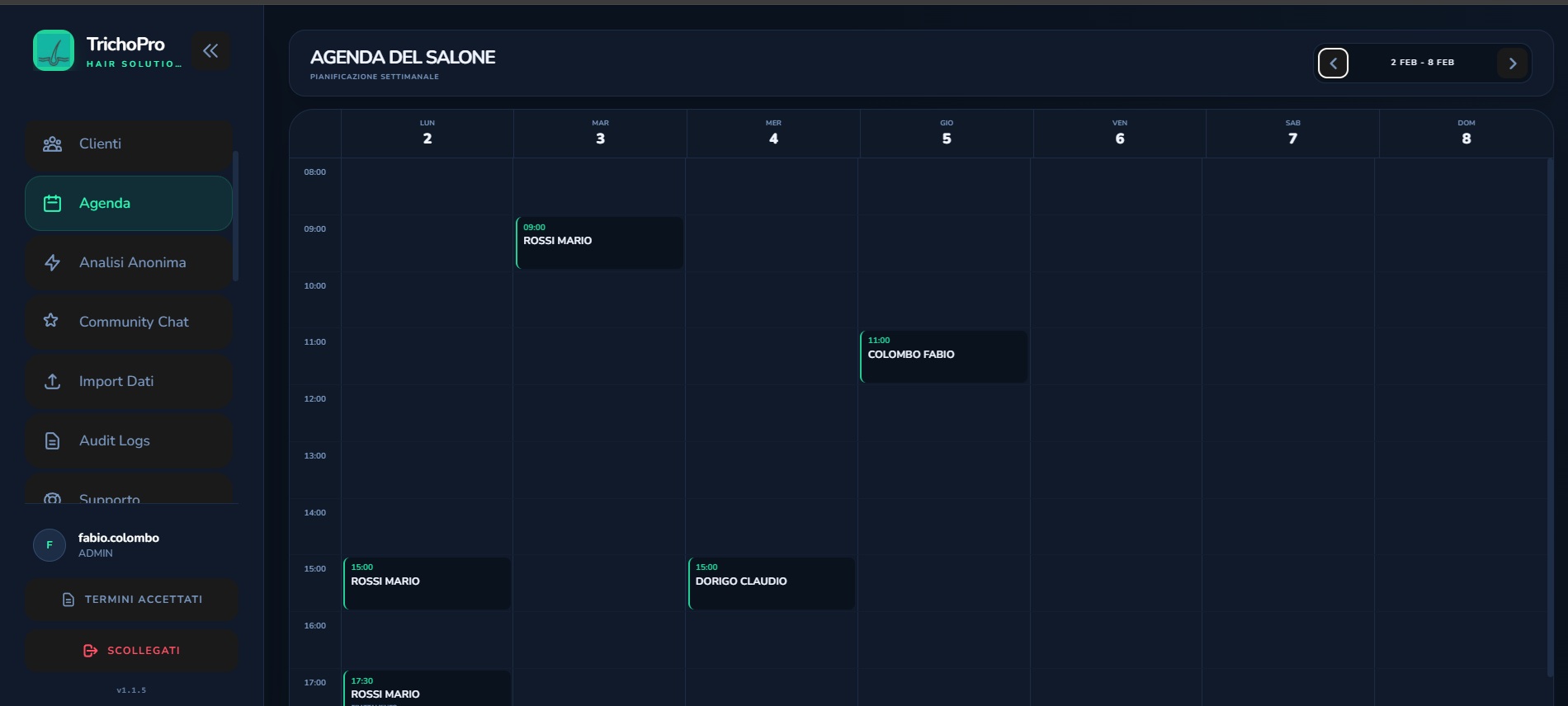Viewport: 1568px width, 706px height.
Task: Click Wednesday 4 column header
Action: [773, 133]
